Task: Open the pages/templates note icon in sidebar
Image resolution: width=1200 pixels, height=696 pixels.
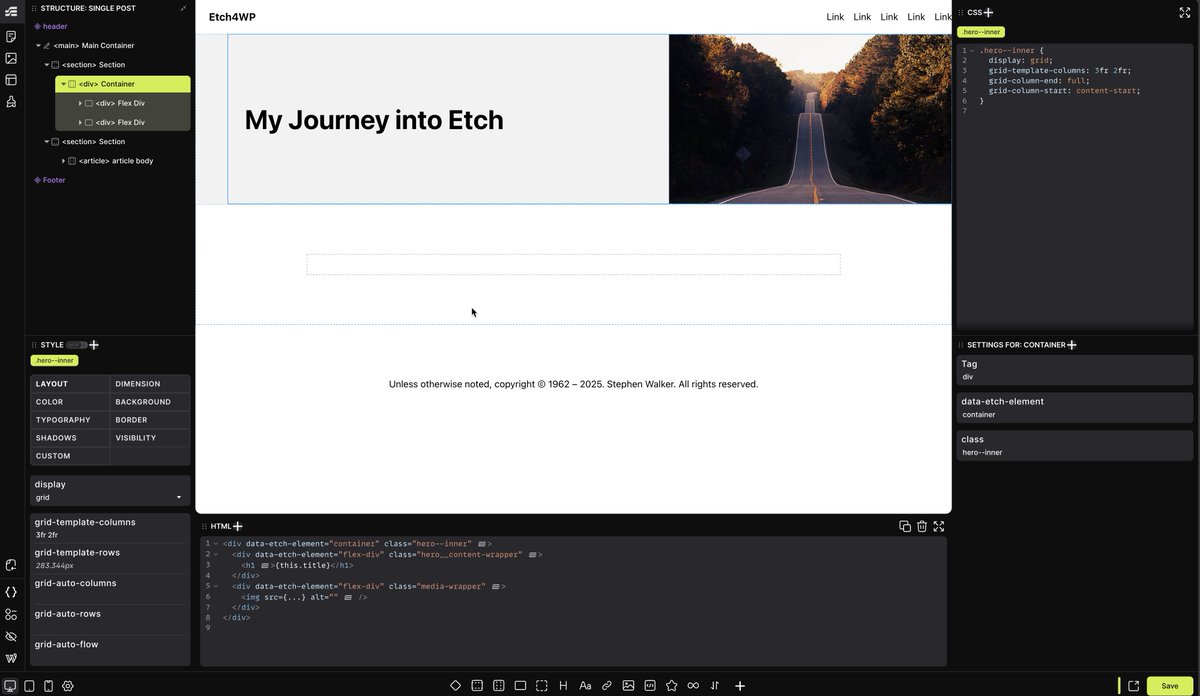Action: 11,37
